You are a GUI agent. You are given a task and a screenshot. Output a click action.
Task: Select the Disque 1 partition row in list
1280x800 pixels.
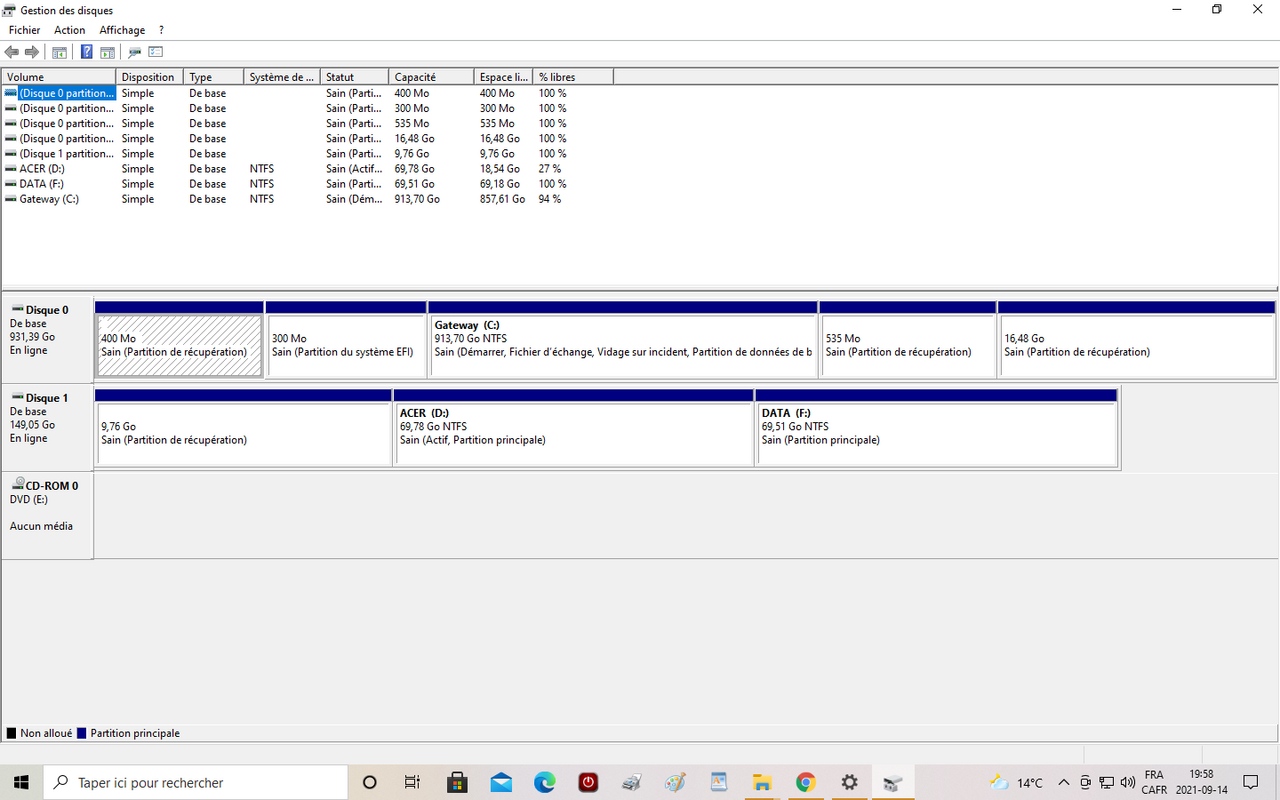[x=308, y=154]
